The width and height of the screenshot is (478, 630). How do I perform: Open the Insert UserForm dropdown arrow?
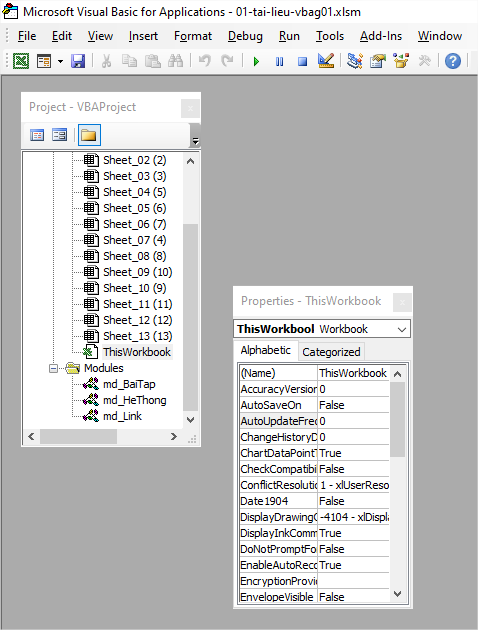(x=60, y=61)
